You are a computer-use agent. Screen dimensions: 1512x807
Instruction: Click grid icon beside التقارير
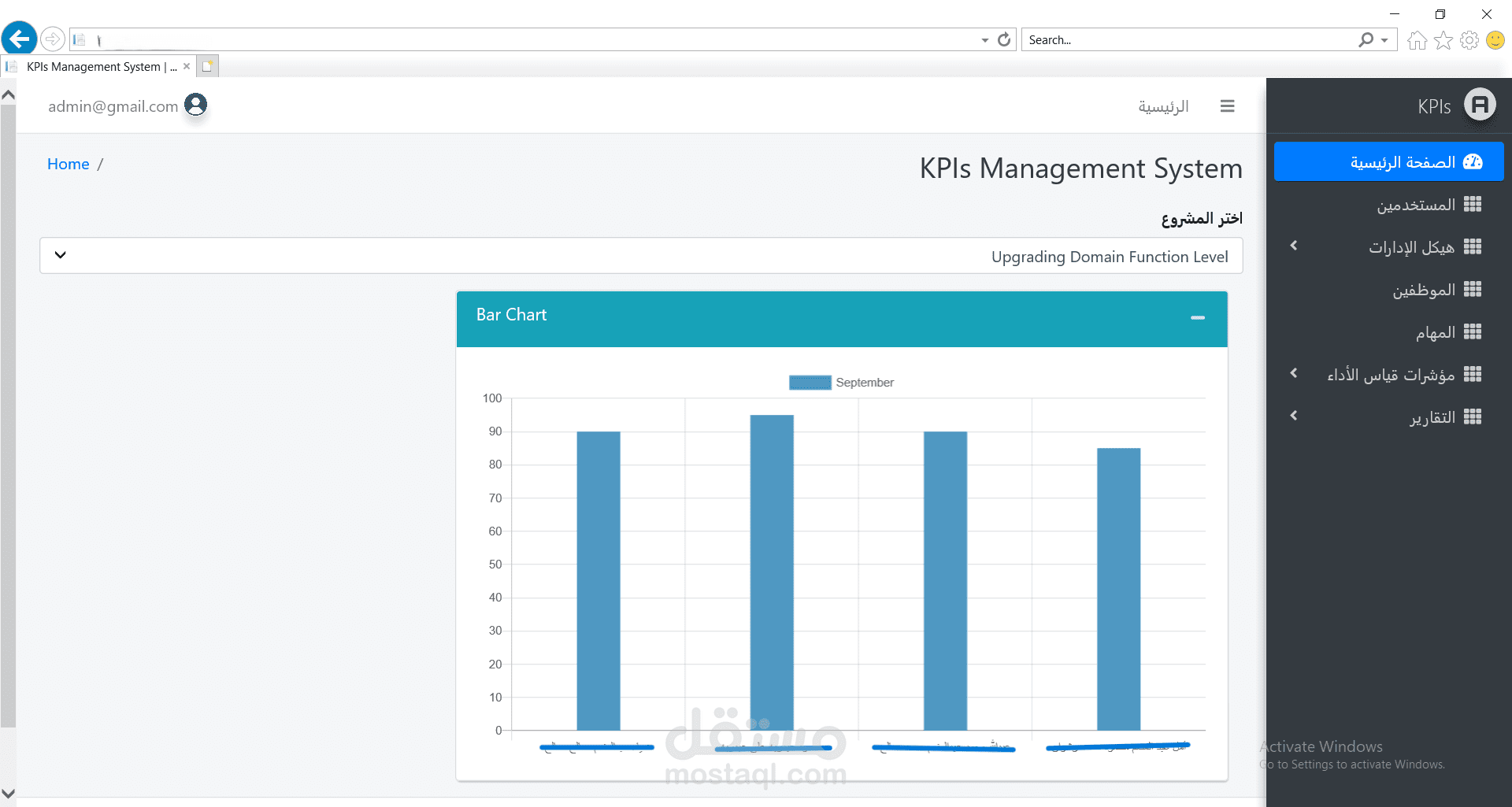[x=1473, y=417]
